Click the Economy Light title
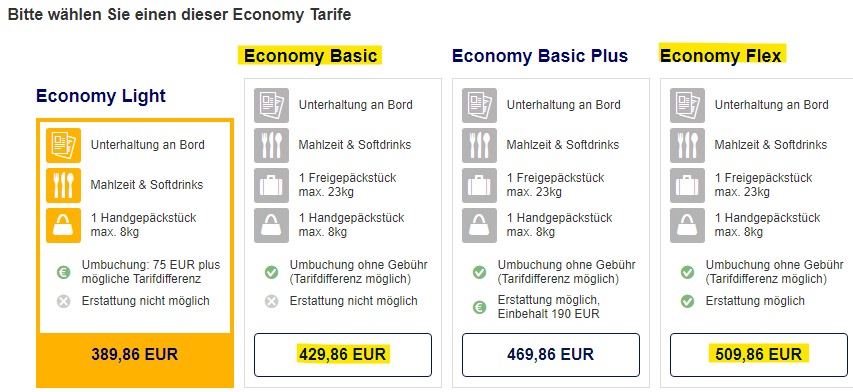 [101, 96]
